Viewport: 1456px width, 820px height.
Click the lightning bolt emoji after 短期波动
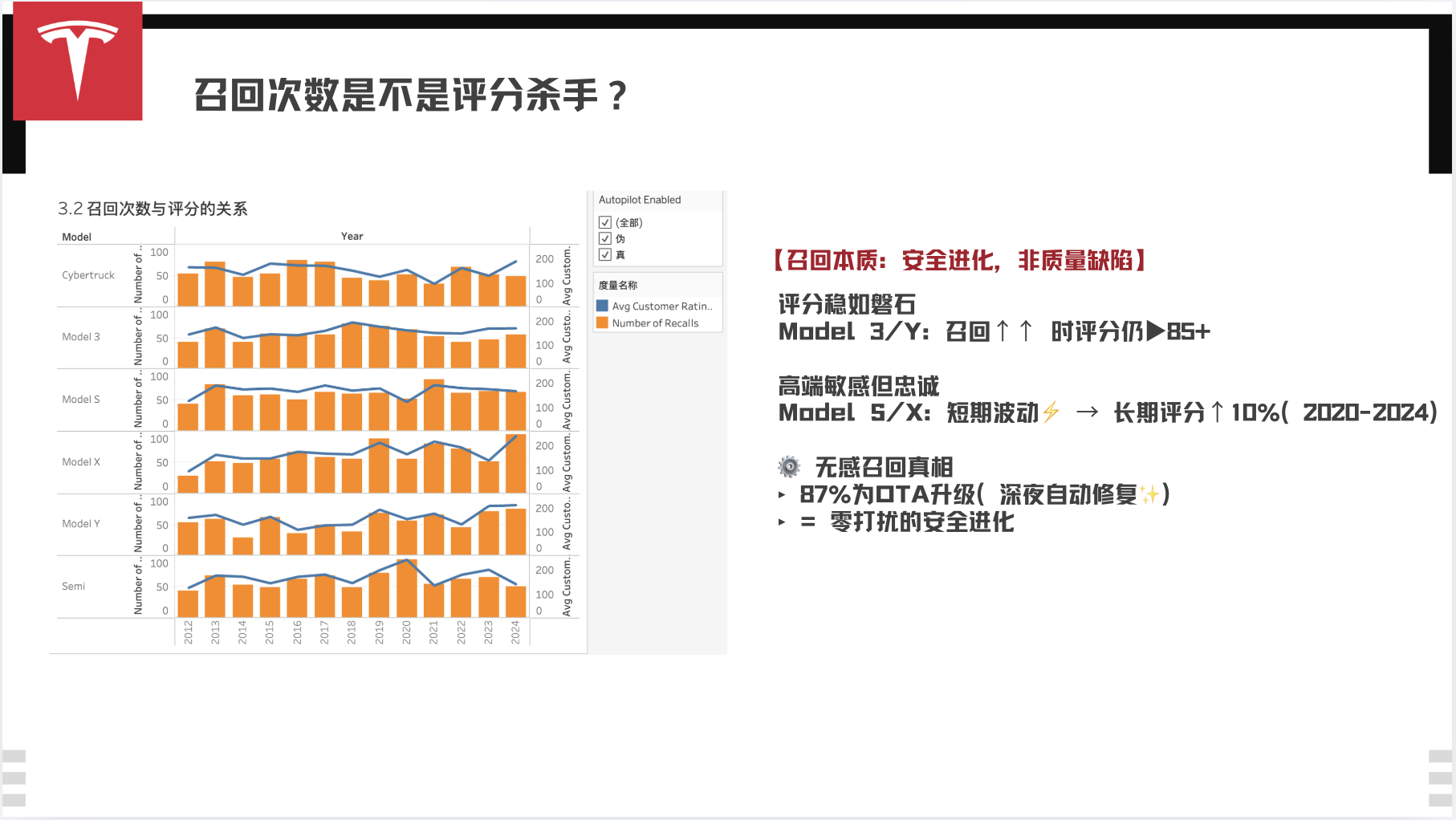click(1051, 412)
